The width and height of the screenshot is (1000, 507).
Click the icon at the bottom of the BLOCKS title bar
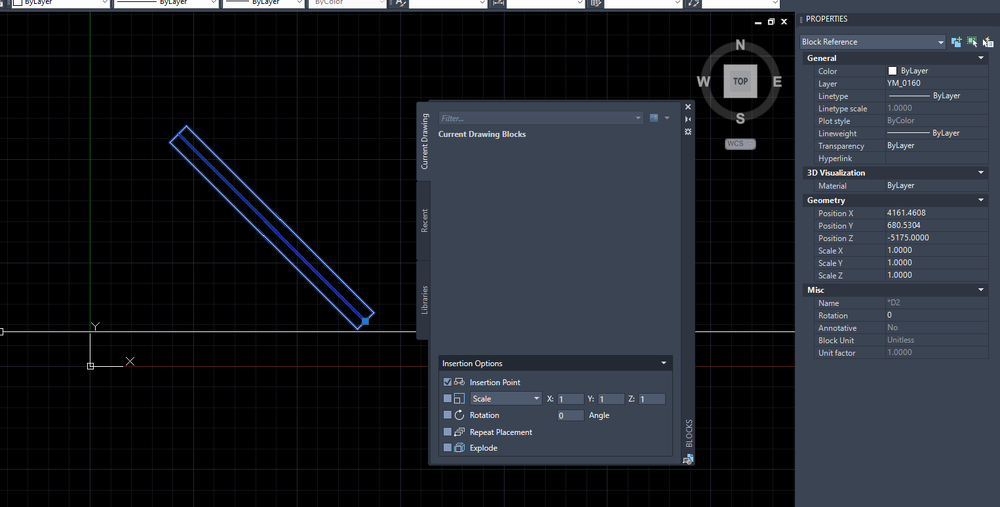[688, 459]
